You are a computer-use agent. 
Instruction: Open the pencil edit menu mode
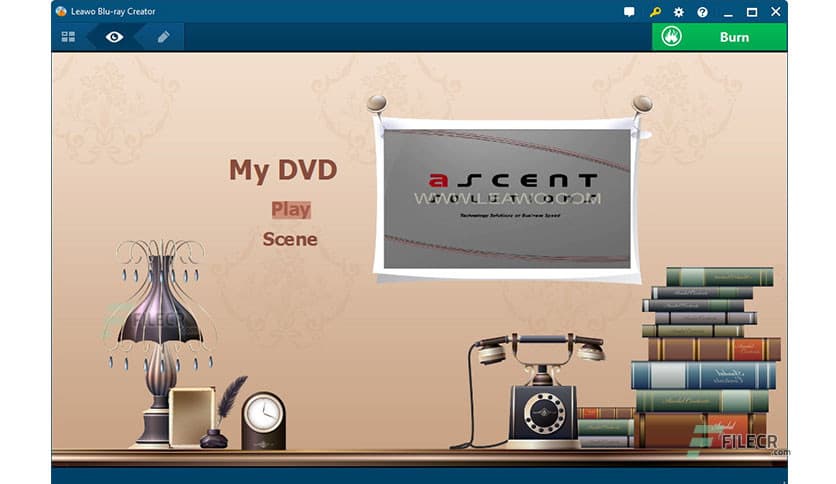coord(164,37)
